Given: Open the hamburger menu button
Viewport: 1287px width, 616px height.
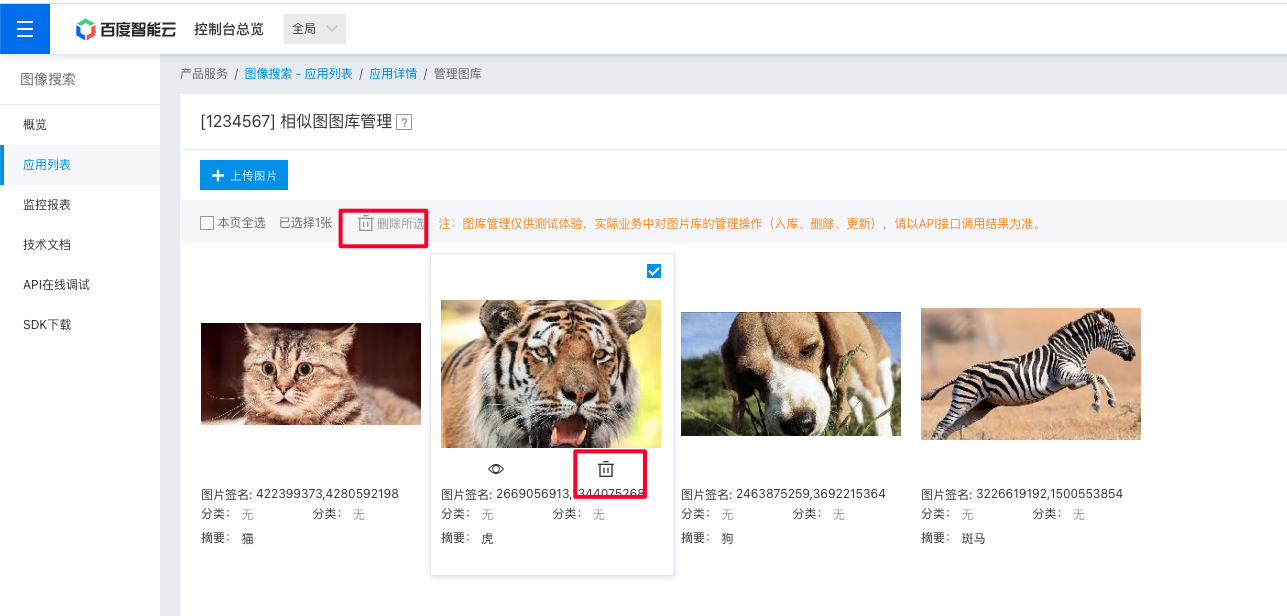Looking at the screenshot, I should click(25, 29).
